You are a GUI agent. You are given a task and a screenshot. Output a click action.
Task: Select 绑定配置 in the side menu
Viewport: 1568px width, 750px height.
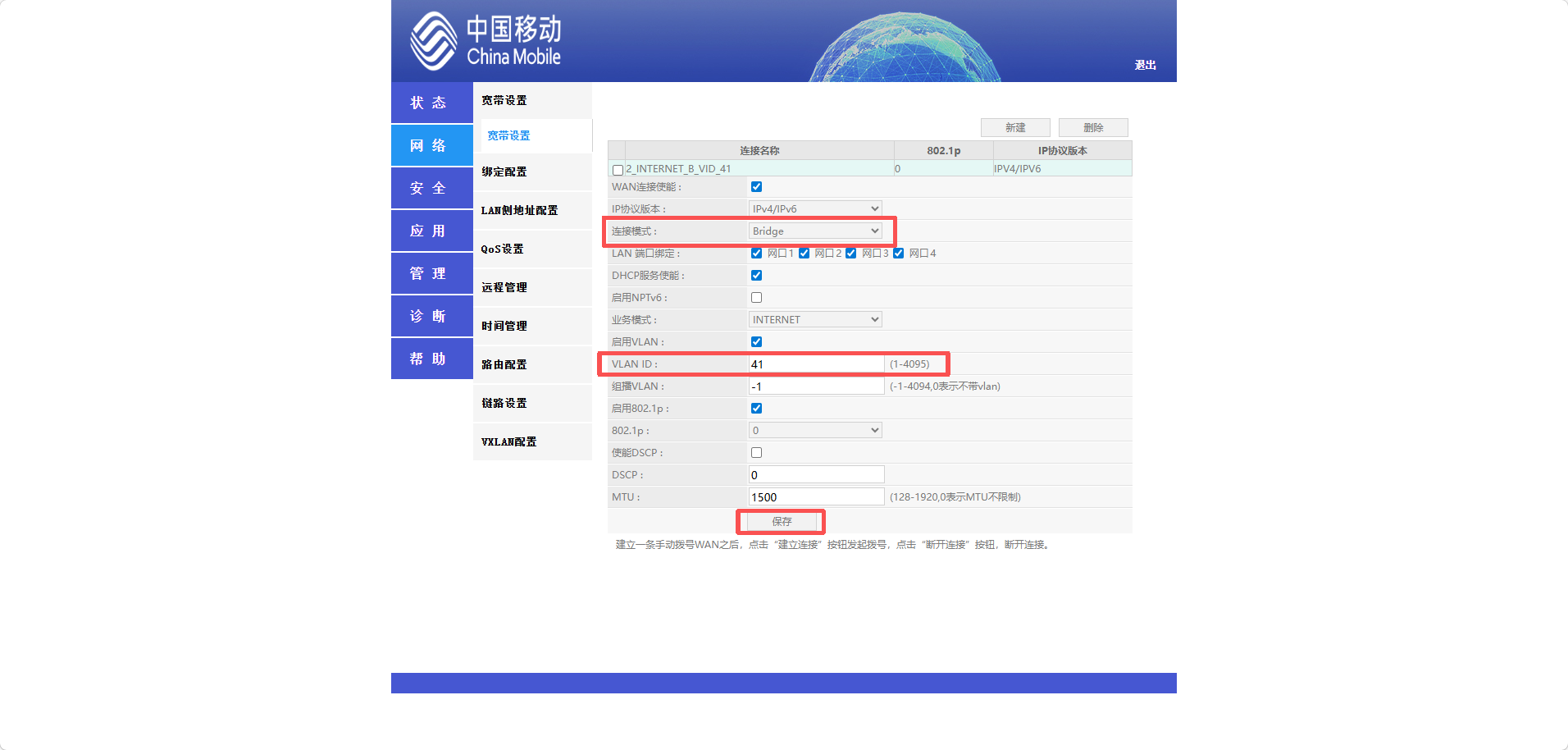(504, 172)
